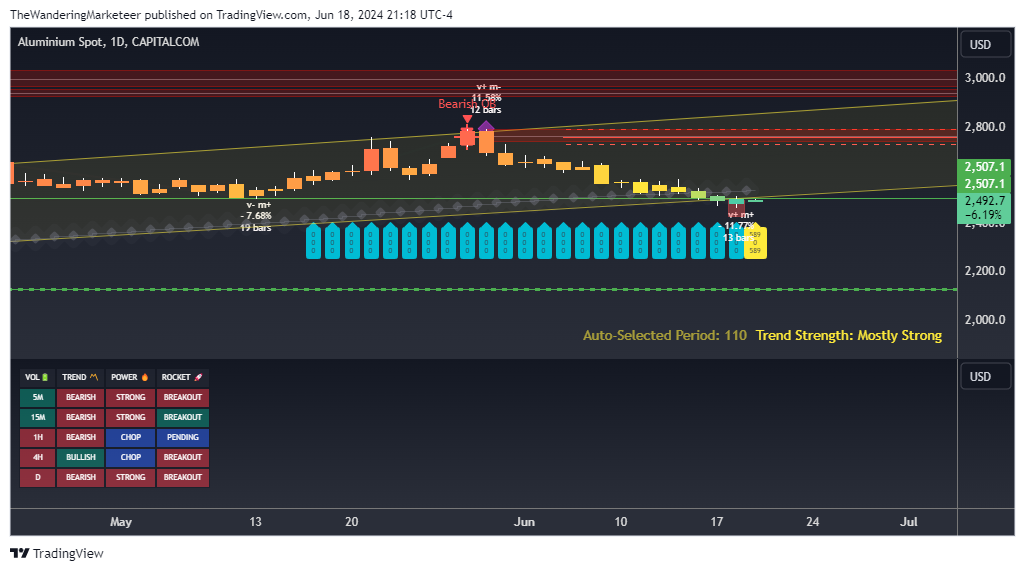
Task: Click the 1H timeframe cell
Action: tap(37, 438)
